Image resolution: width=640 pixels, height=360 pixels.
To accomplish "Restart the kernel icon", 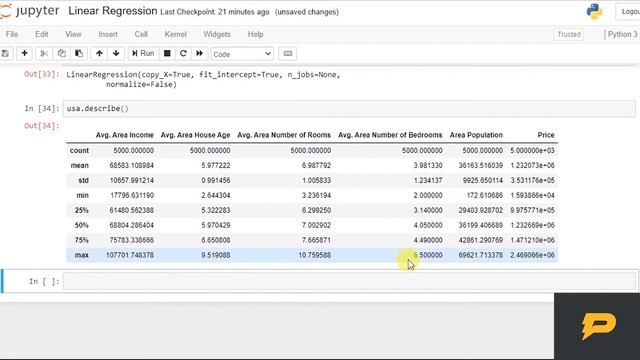I will [x=183, y=53].
